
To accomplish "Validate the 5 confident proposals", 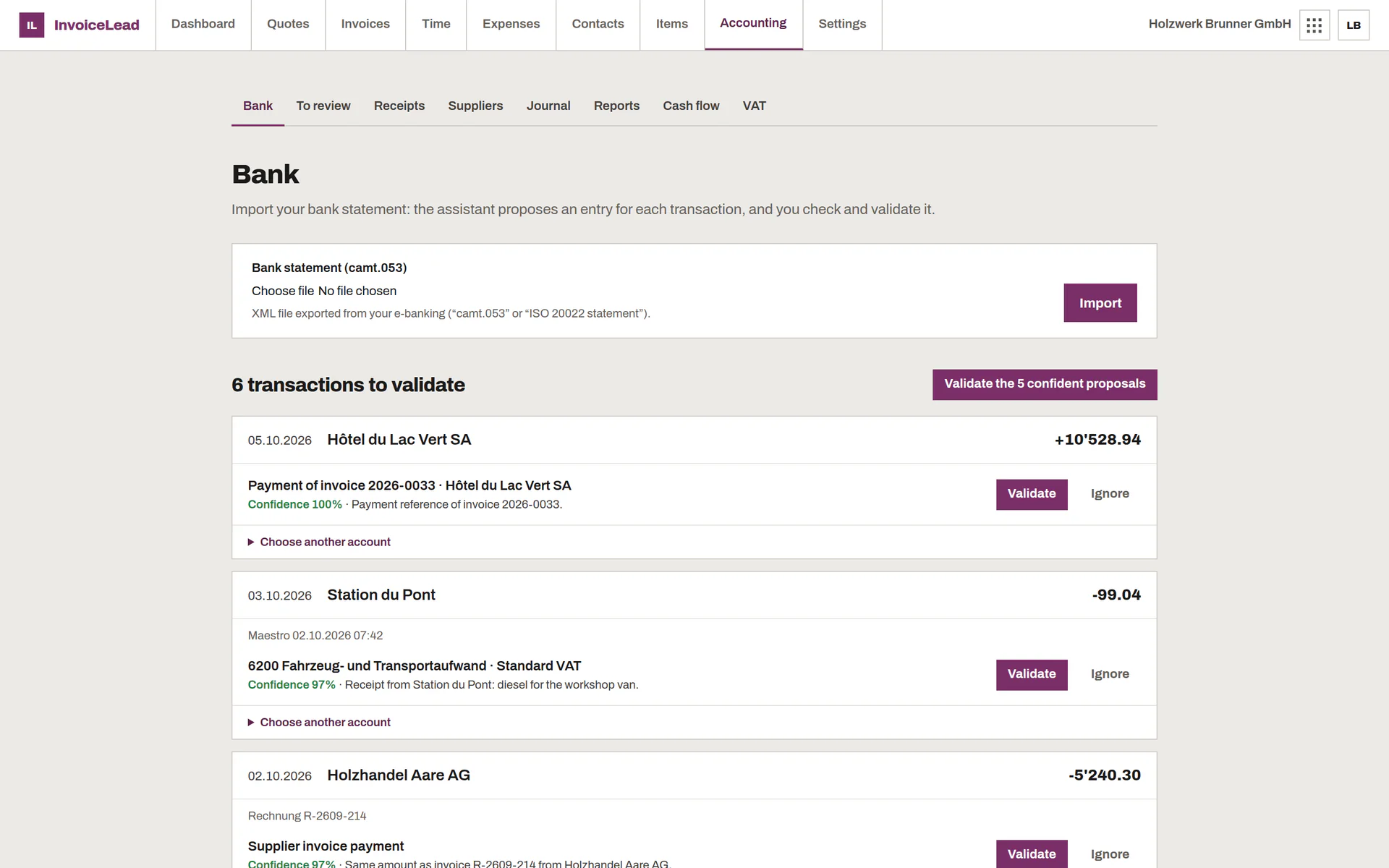I will point(1045,384).
